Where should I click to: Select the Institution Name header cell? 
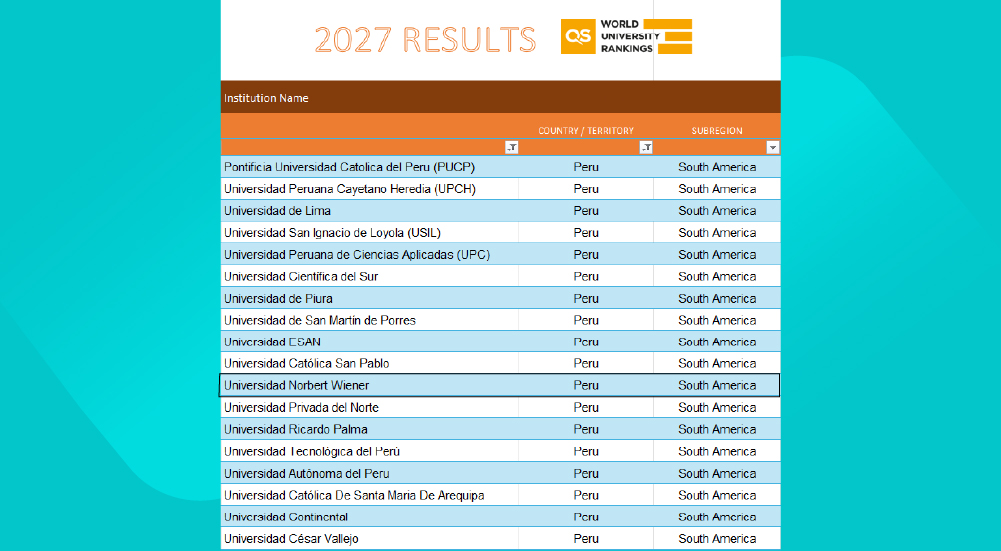[500, 98]
